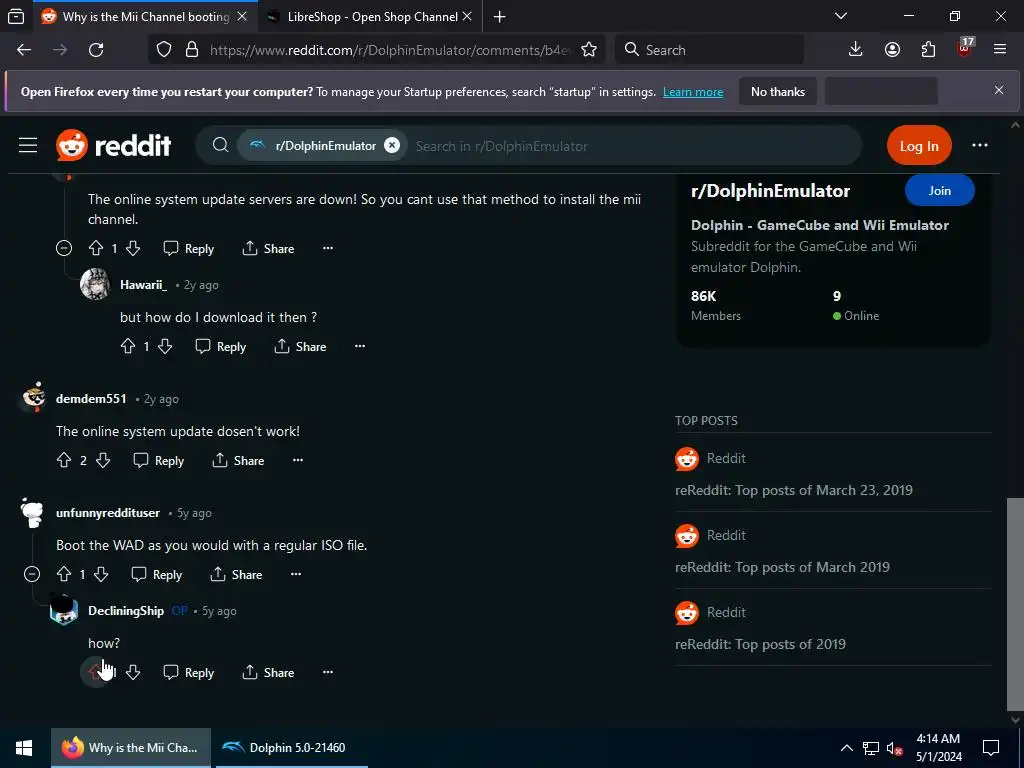The height and width of the screenshot is (768, 1024).
Task: Dismiss the Firefox startup notification bar
Action: point(999,90)
